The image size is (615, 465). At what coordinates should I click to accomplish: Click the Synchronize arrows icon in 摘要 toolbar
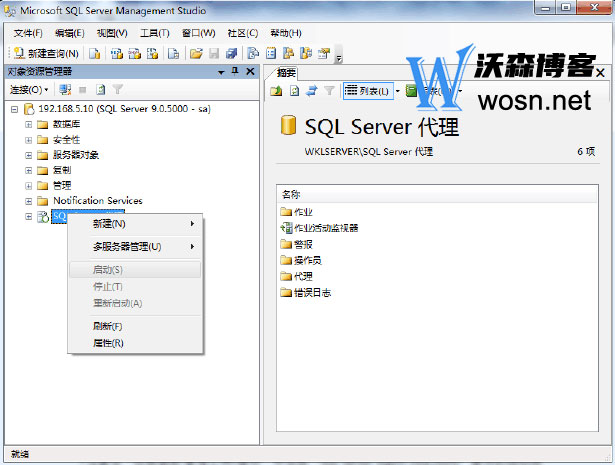(311, 91)
